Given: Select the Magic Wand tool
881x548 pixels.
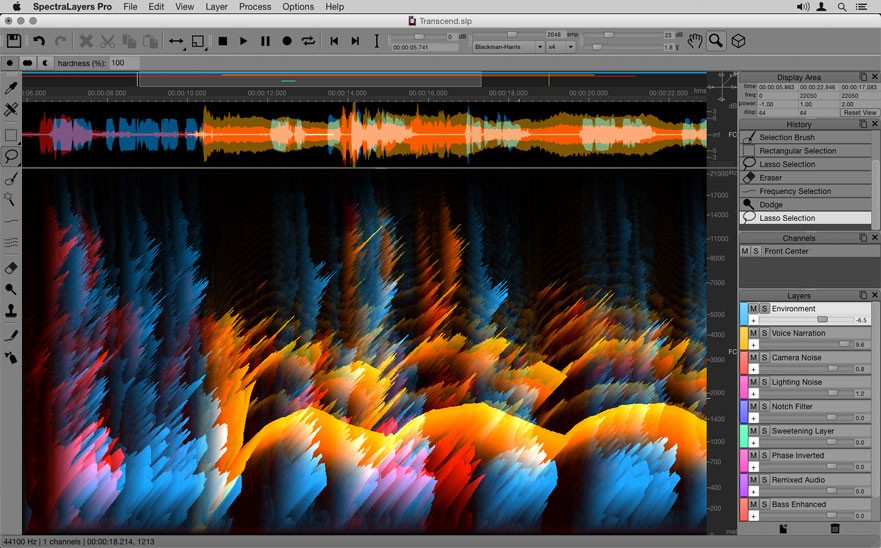Looking at the screenshot, I should [x=10, y=198].
